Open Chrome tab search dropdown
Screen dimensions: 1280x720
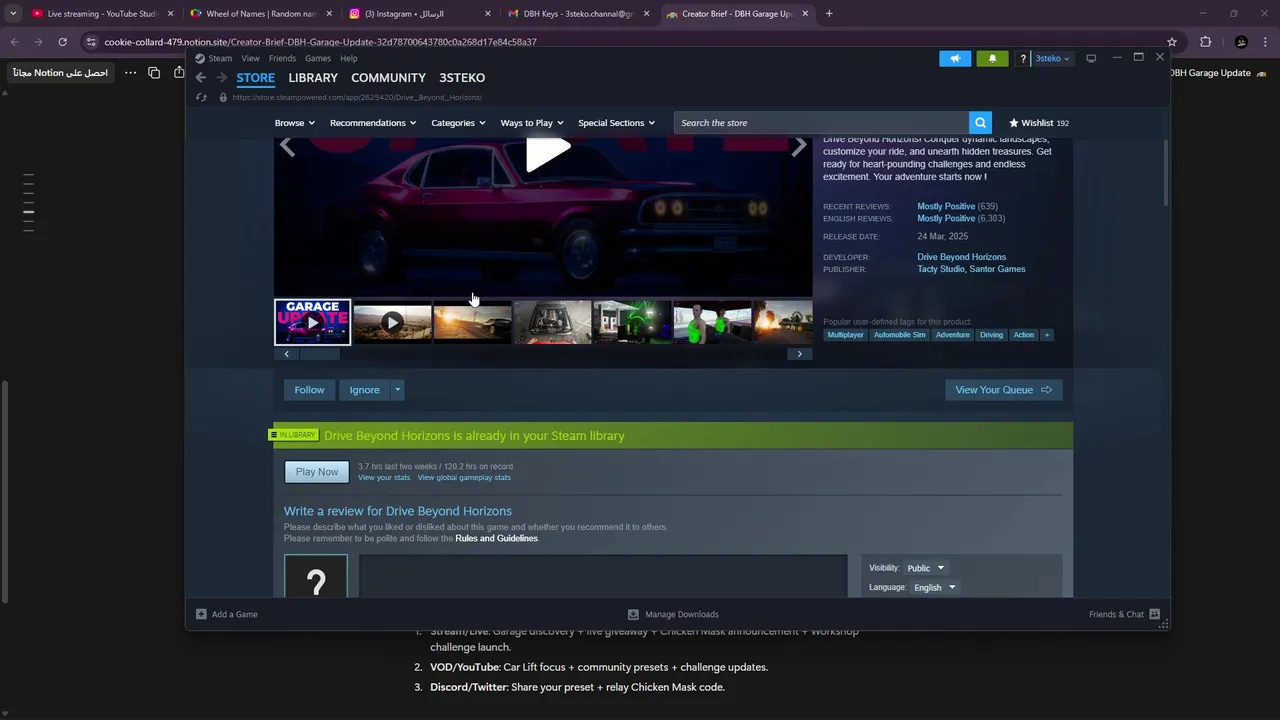pyautogui.click(x=13, y=14)
